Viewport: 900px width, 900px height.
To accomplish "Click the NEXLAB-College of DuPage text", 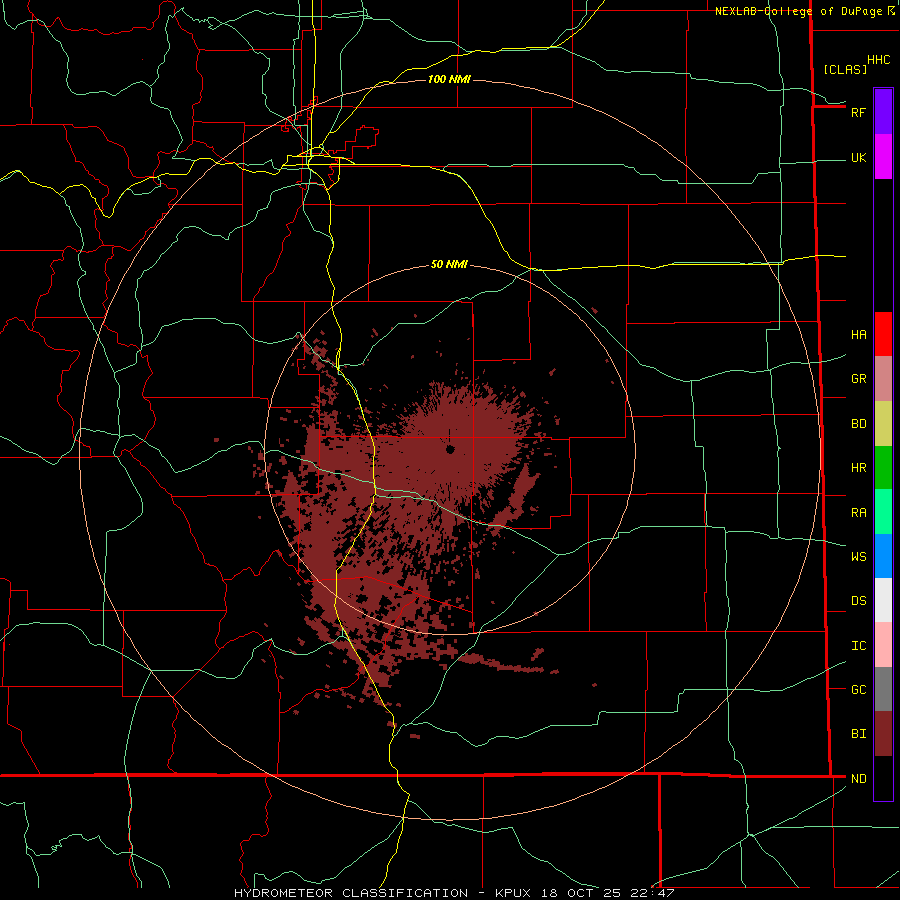I will [798, 11].
